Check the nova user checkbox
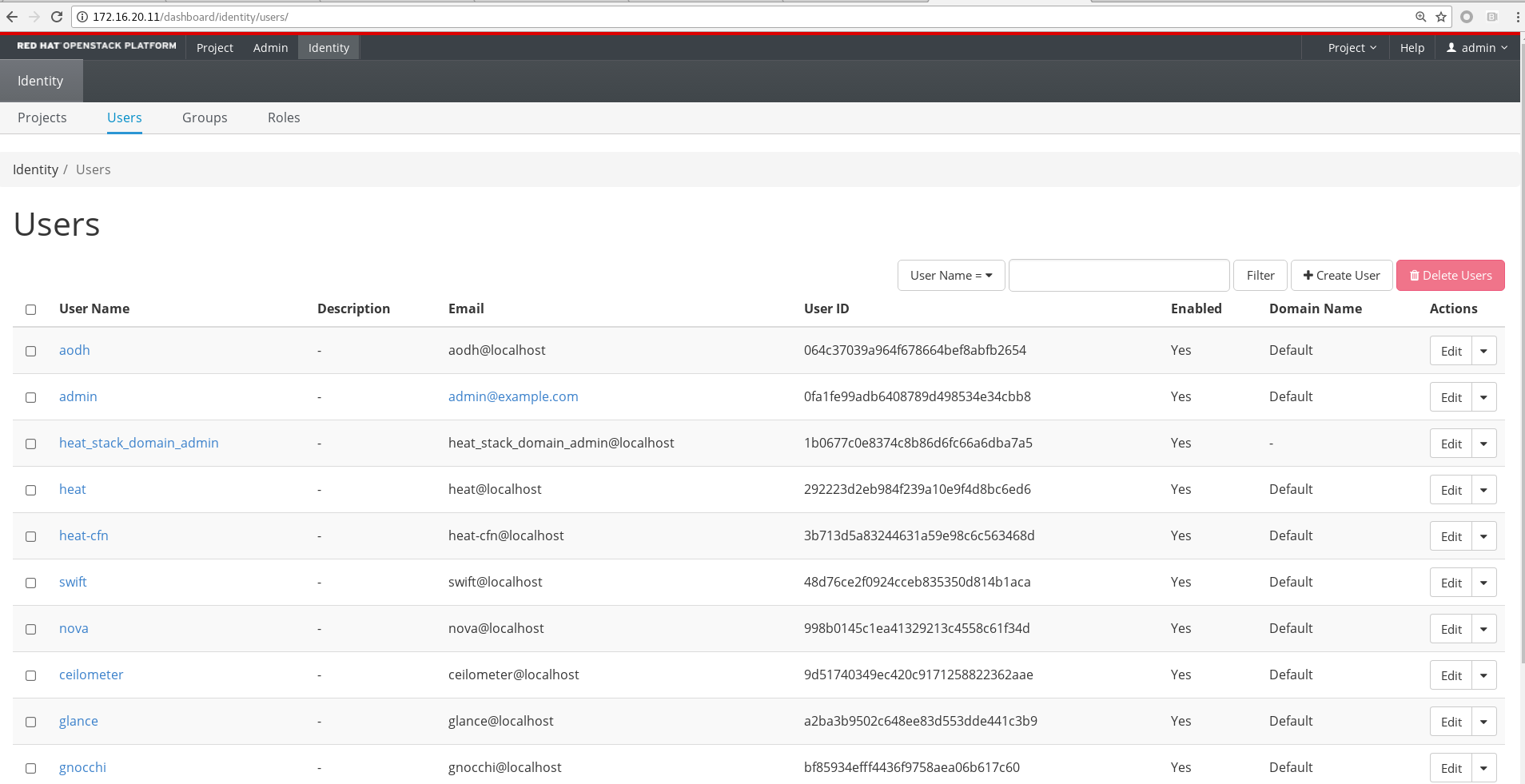 (30, 629)
